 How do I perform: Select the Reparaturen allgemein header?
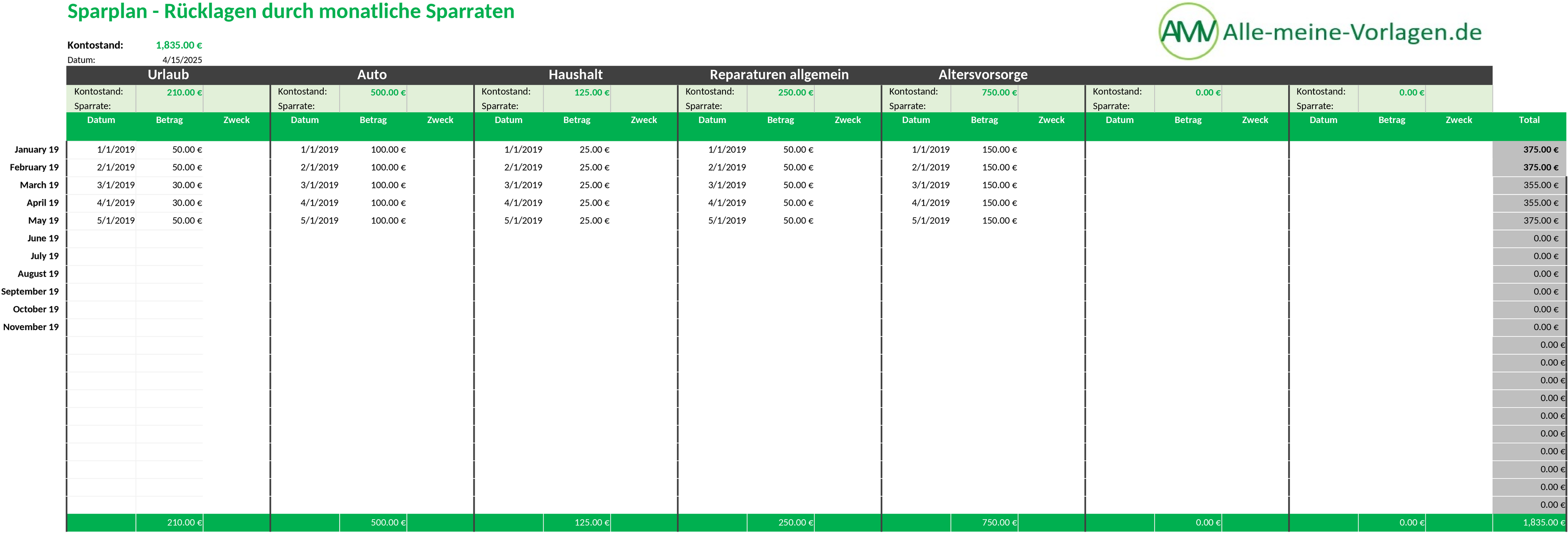(x=779, y=74)
